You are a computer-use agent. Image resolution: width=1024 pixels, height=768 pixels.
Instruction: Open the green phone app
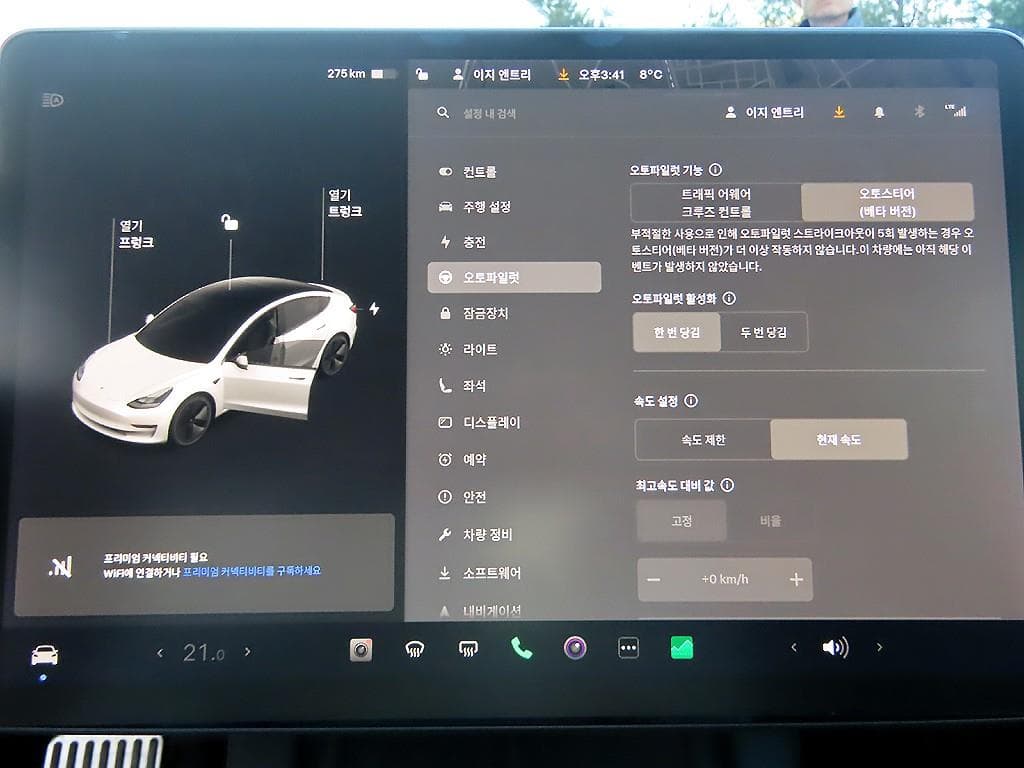pyautogui.click(x=521, y=648)
